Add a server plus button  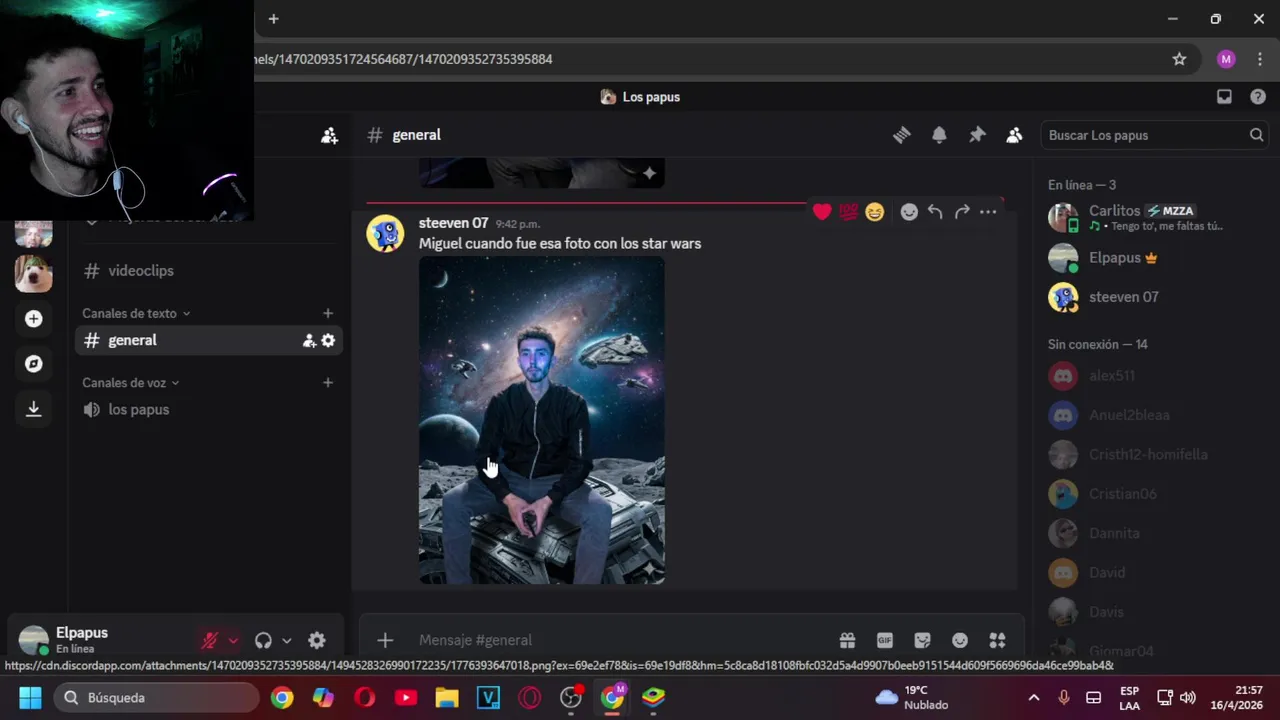33,318
